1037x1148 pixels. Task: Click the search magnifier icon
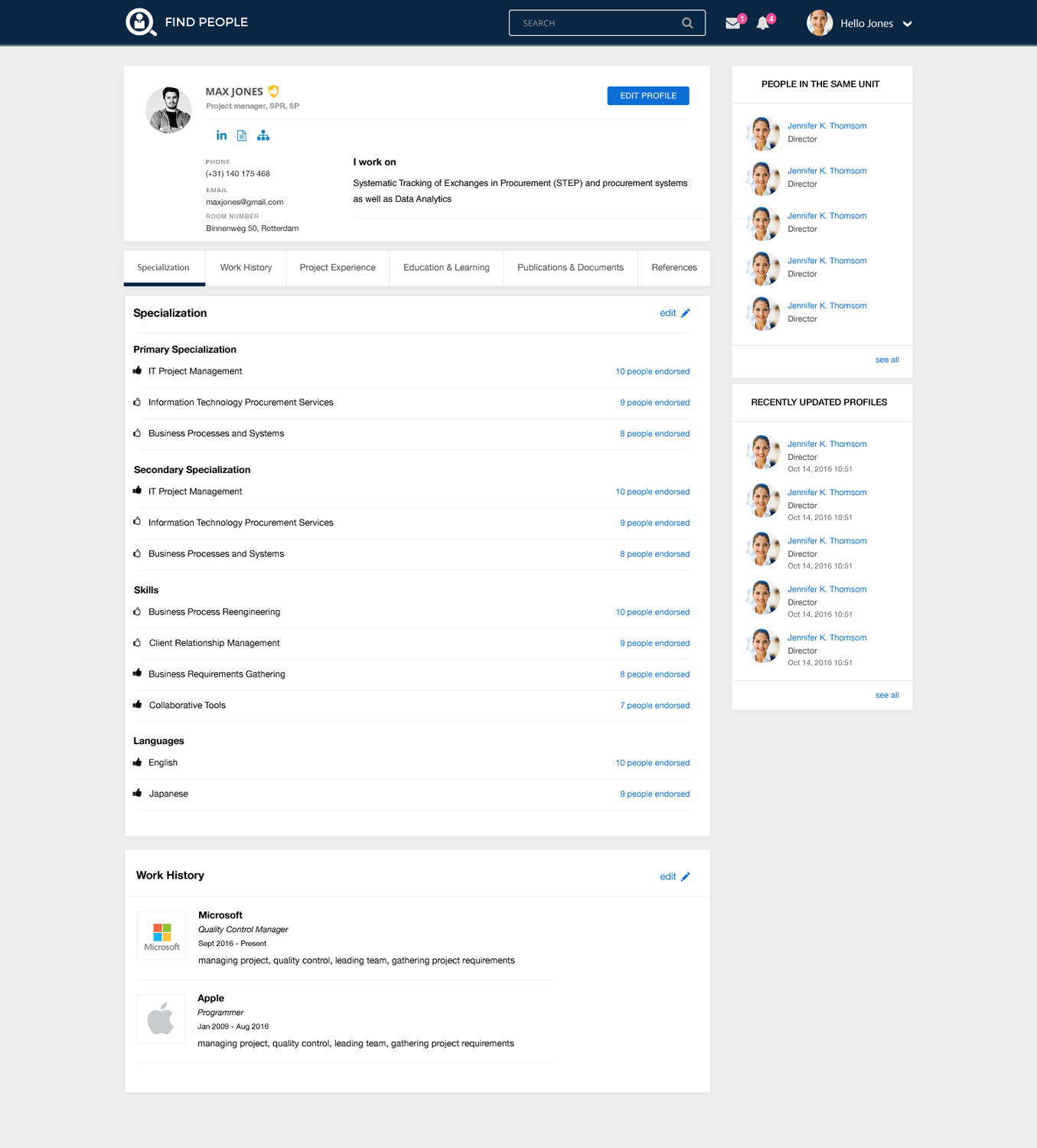(687, 23)
